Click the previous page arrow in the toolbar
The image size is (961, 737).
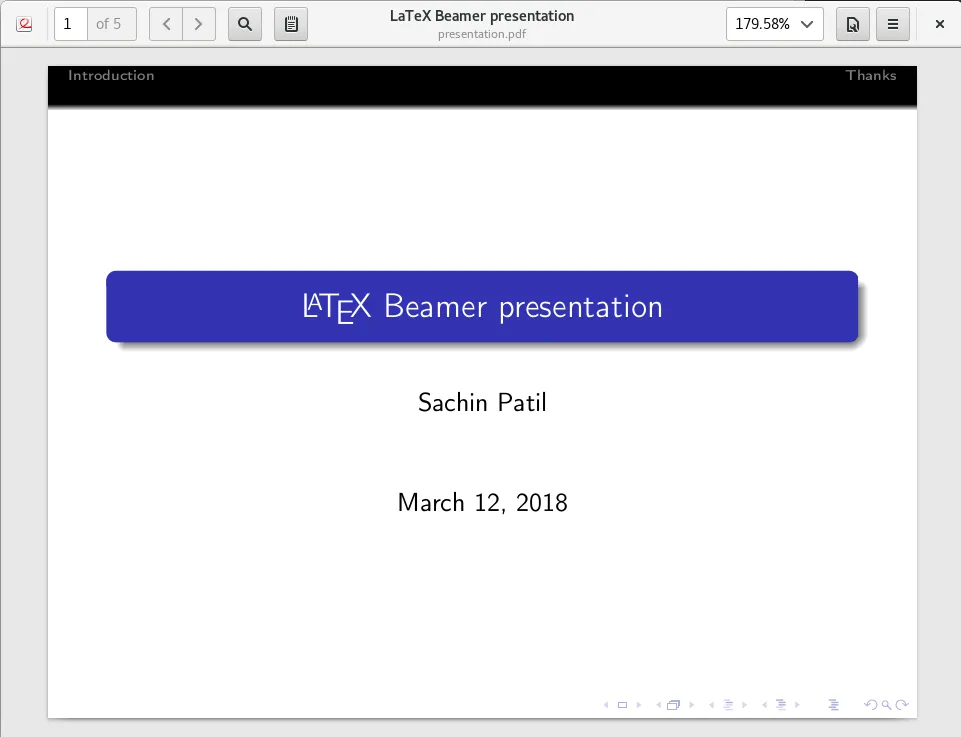pyautogui.click(x=166, y=24)
